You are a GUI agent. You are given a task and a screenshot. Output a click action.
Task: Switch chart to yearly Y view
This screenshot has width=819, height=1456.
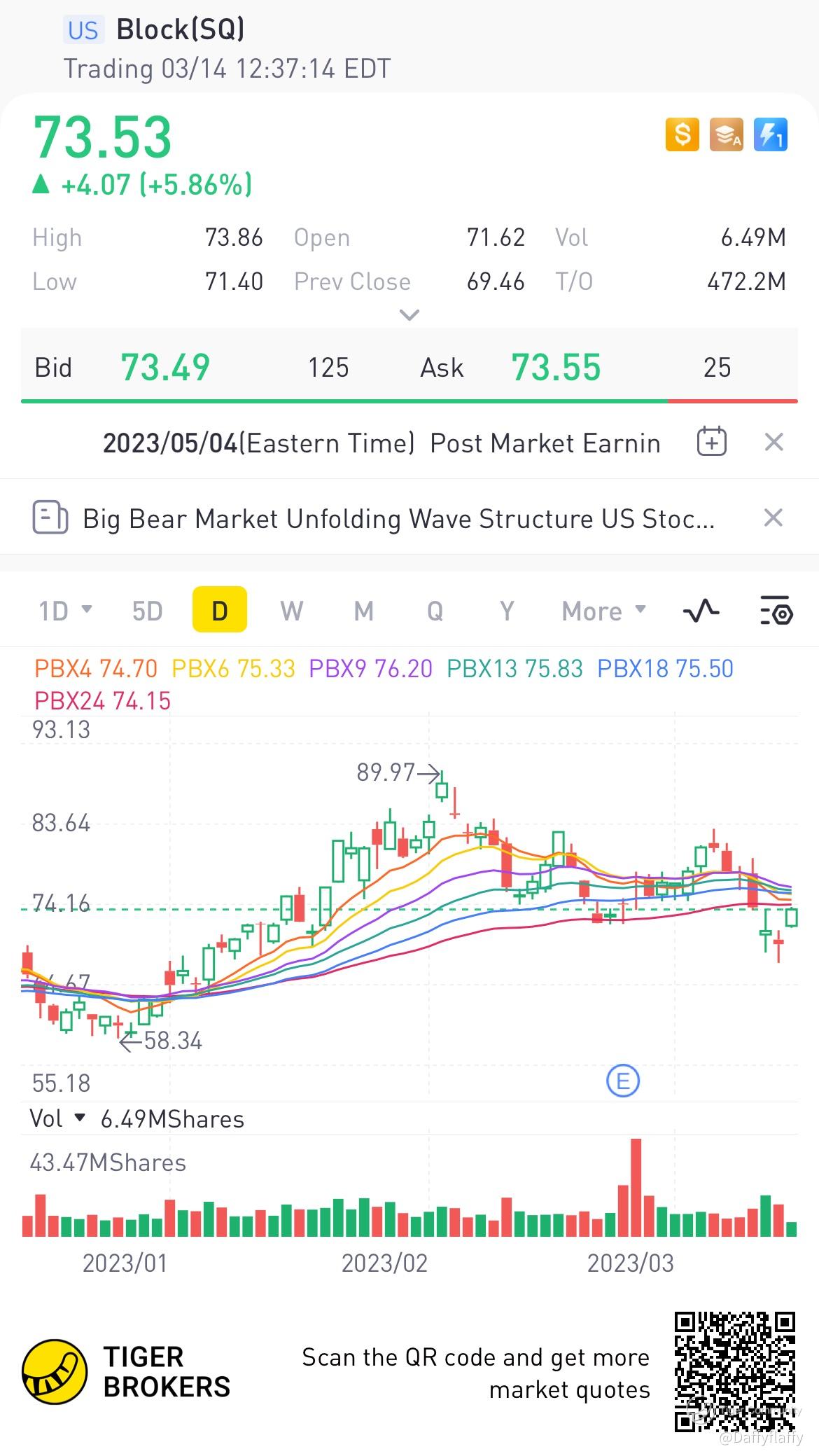[507, 611]
